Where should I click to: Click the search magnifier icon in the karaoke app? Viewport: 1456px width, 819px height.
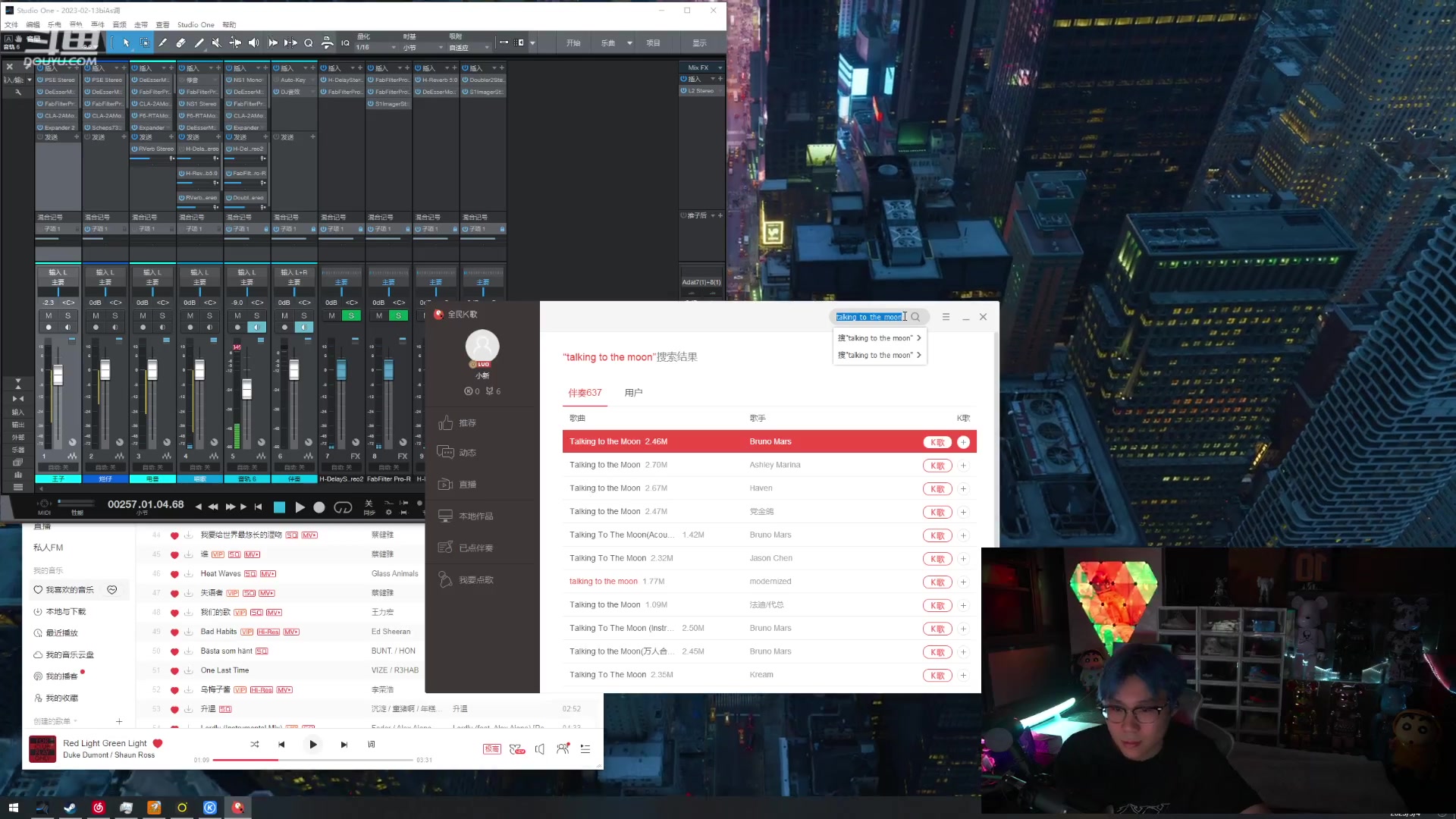point(915,317)
